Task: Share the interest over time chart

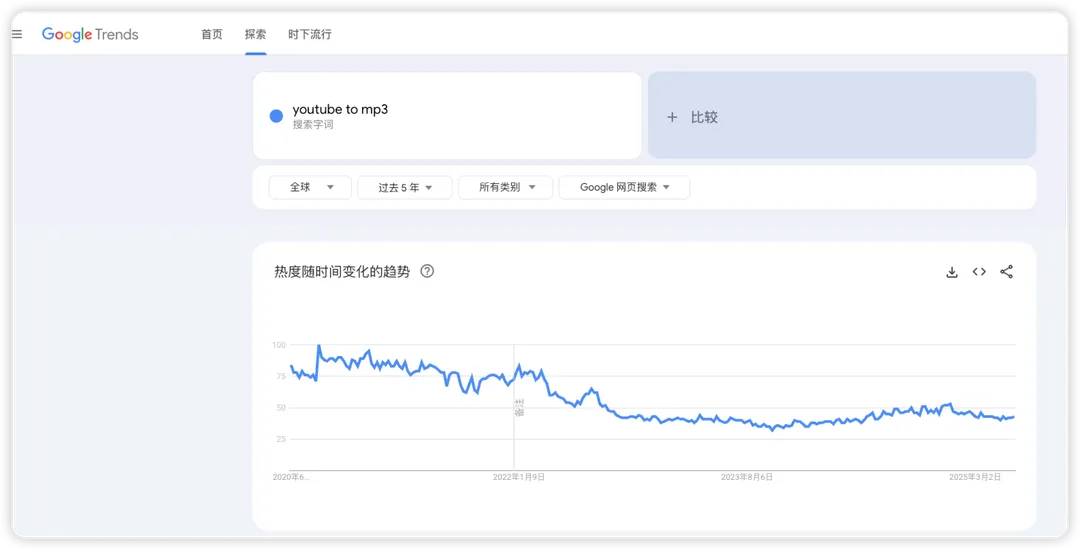Action: (x=1006, y=272)
